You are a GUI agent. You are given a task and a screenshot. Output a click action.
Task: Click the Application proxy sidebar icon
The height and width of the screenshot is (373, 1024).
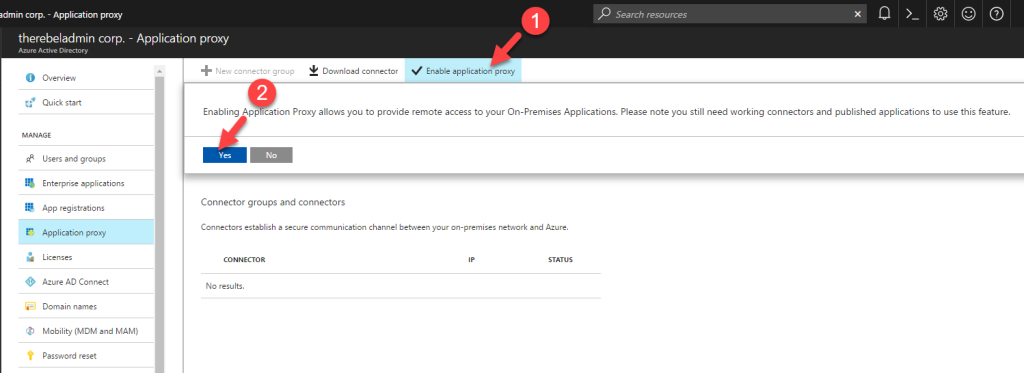pos(29,233)
